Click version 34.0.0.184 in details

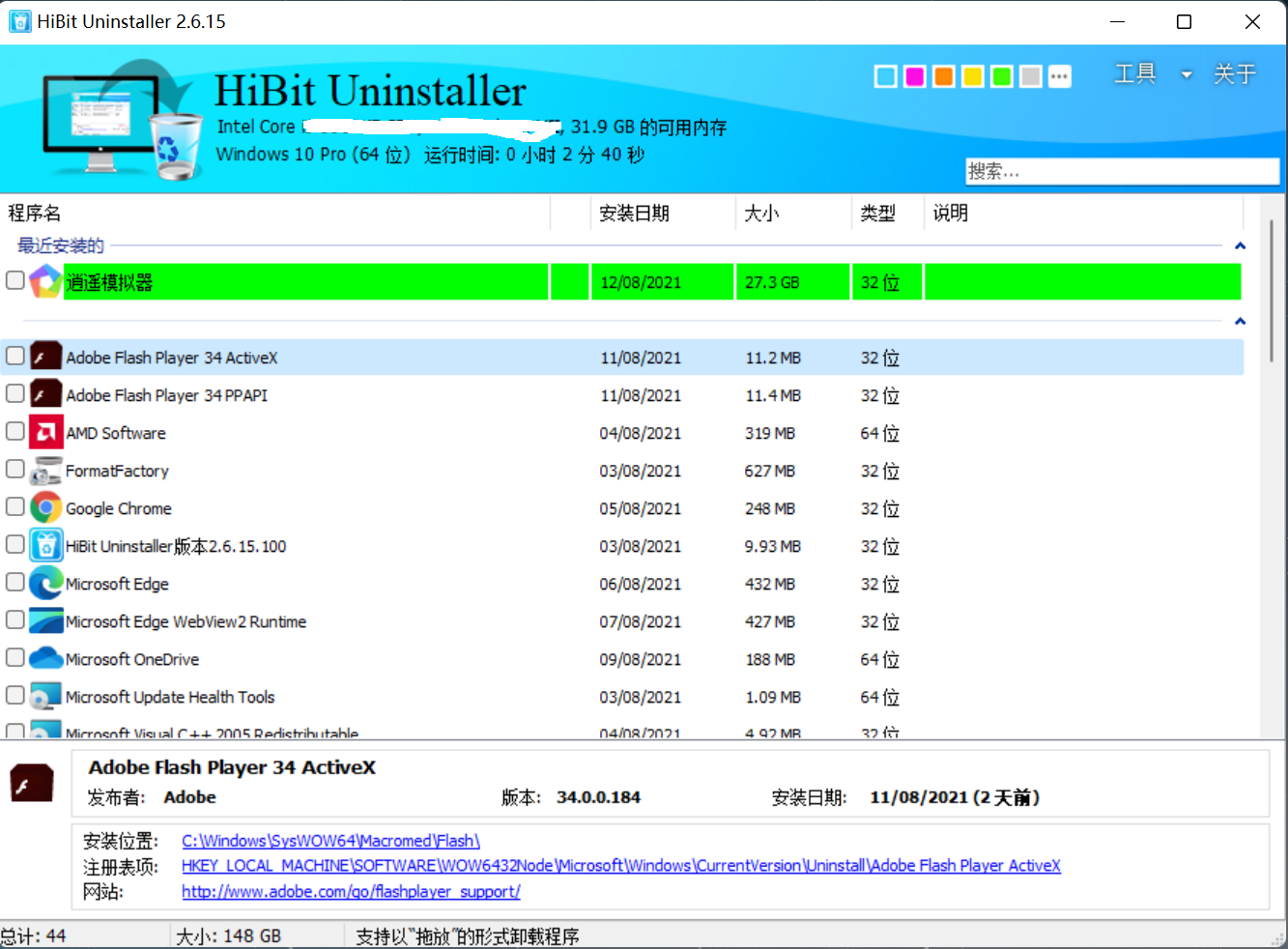[x=598, y=797]
